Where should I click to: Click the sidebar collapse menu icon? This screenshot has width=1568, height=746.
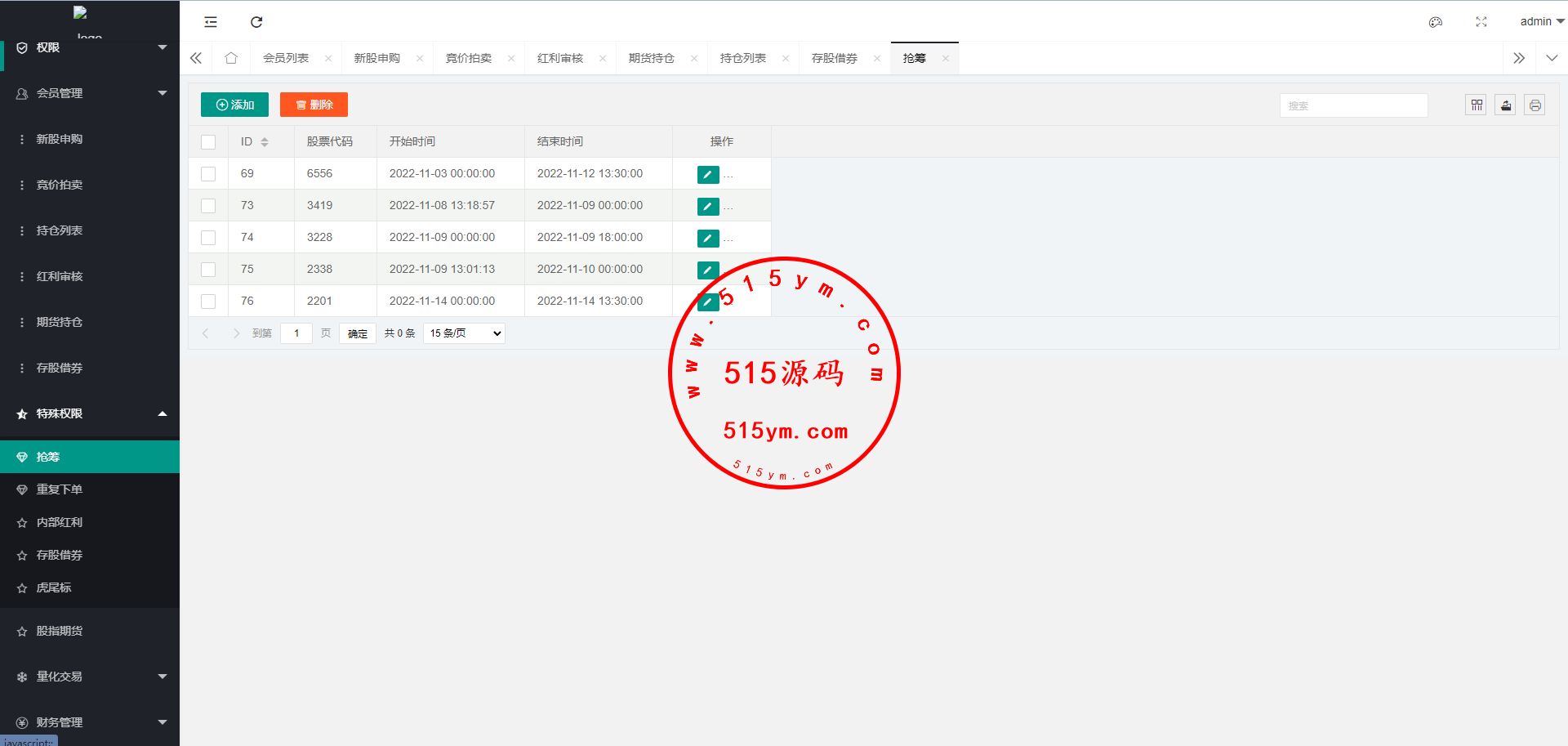[x=211, y=22]
